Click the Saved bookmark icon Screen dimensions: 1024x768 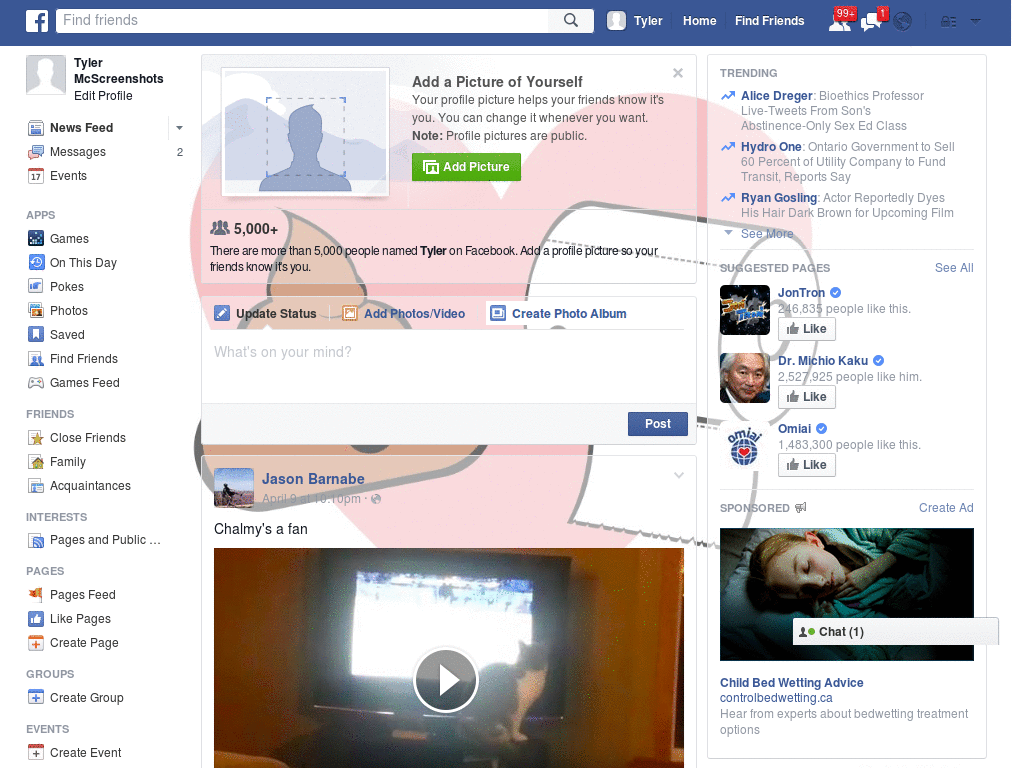coord(36,334)
